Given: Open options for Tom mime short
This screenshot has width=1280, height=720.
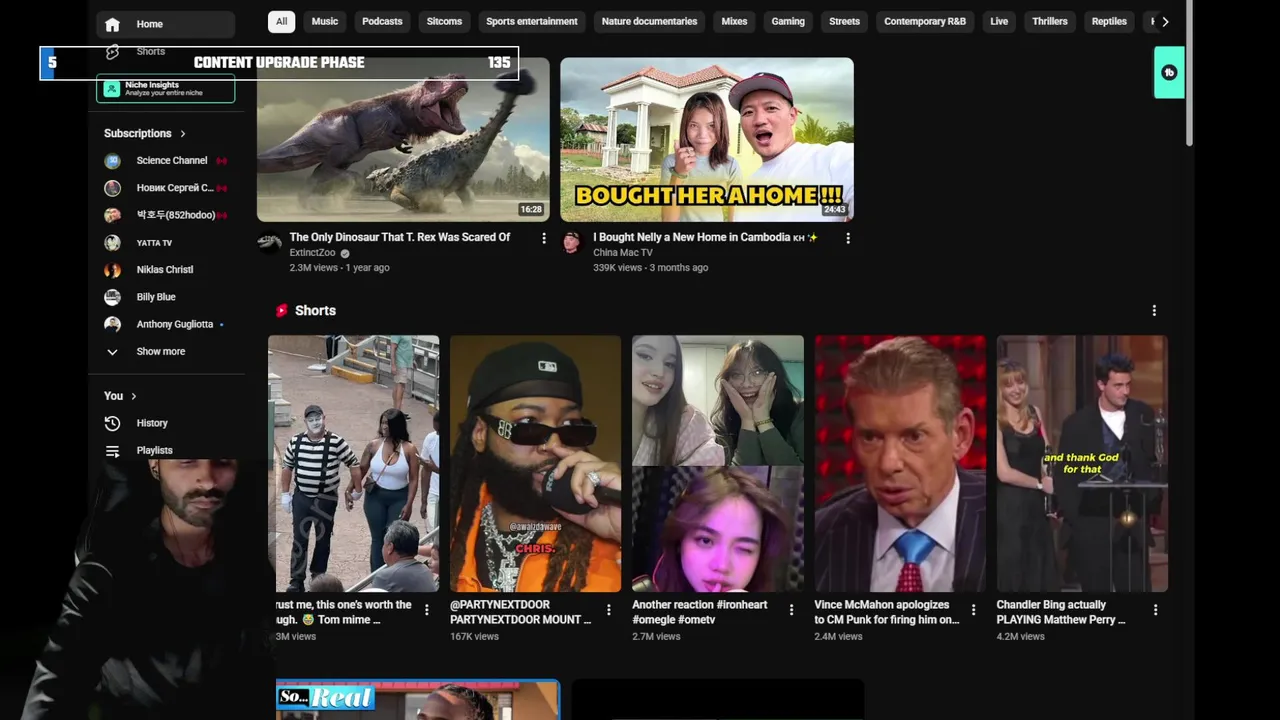Looking at the screenshot, I should pyautogui.click(x=427, y=609).
